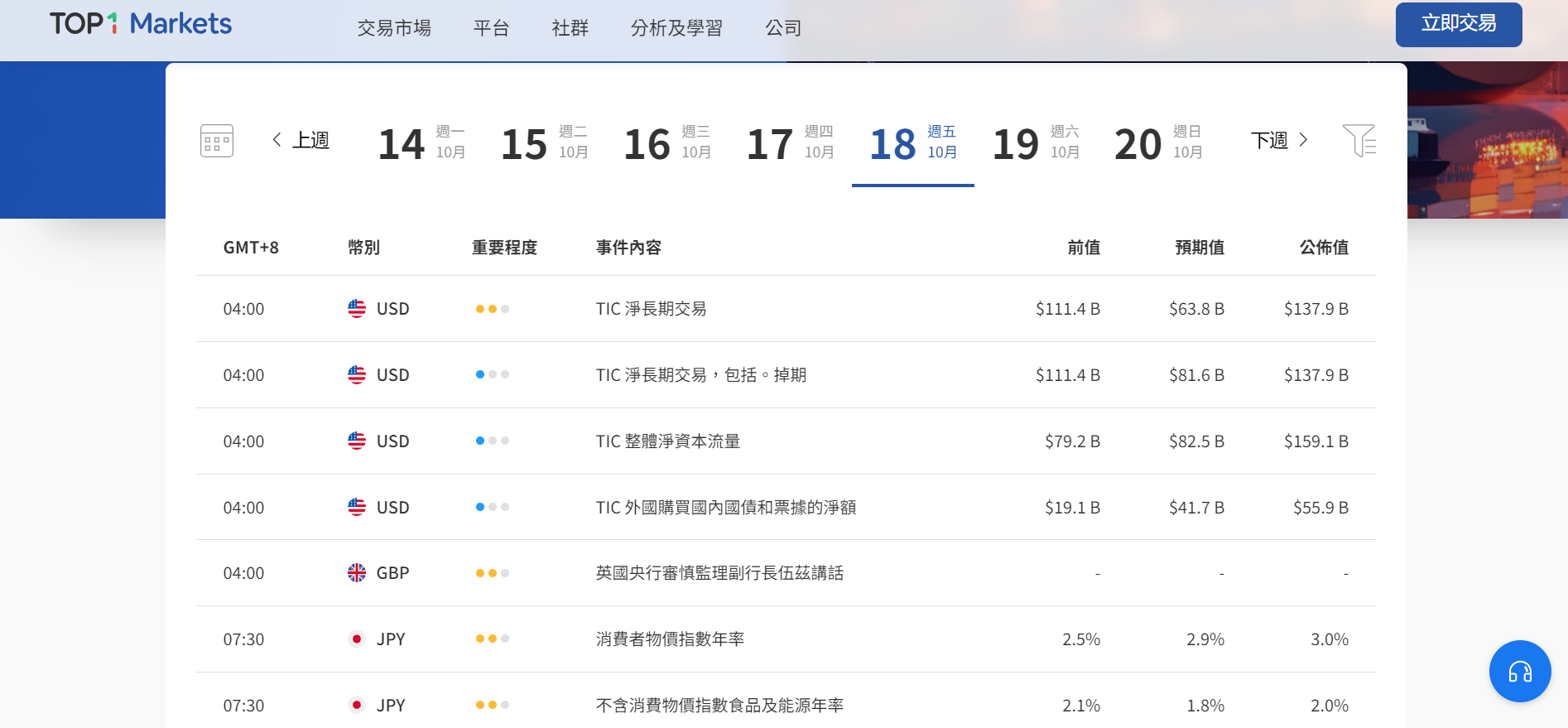This screenshot has height=728, width=1568.
Task: Click the TIC 整體淨資本流量 event row
Action: (667, 441)
